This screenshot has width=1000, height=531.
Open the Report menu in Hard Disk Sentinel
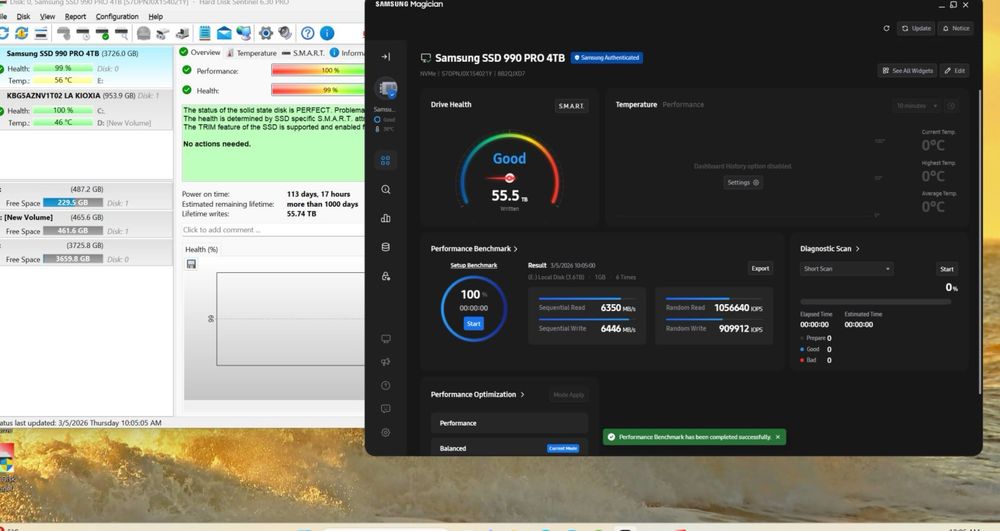click(x=75, y=17)
